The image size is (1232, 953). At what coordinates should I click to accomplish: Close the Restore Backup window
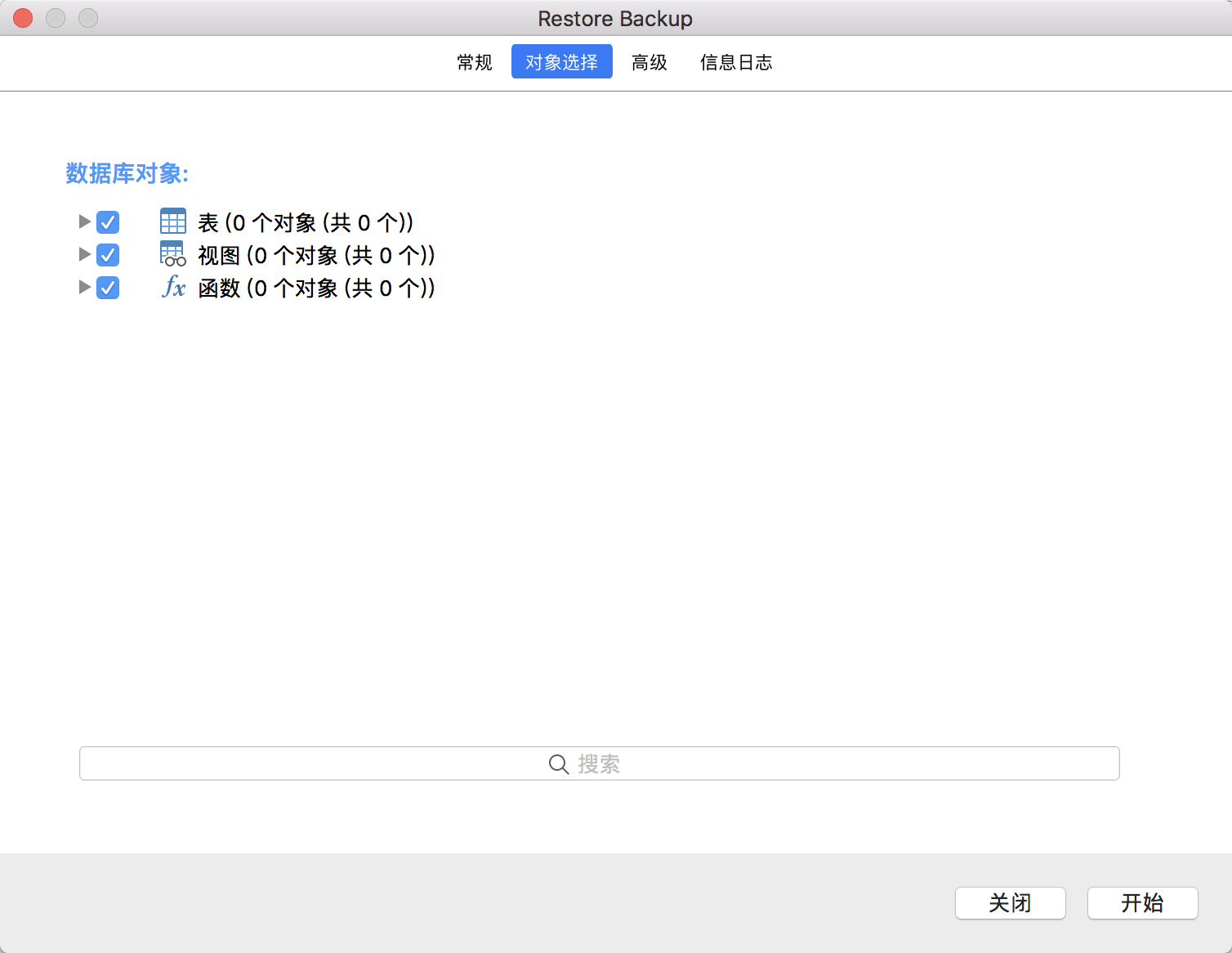(23, 18)
